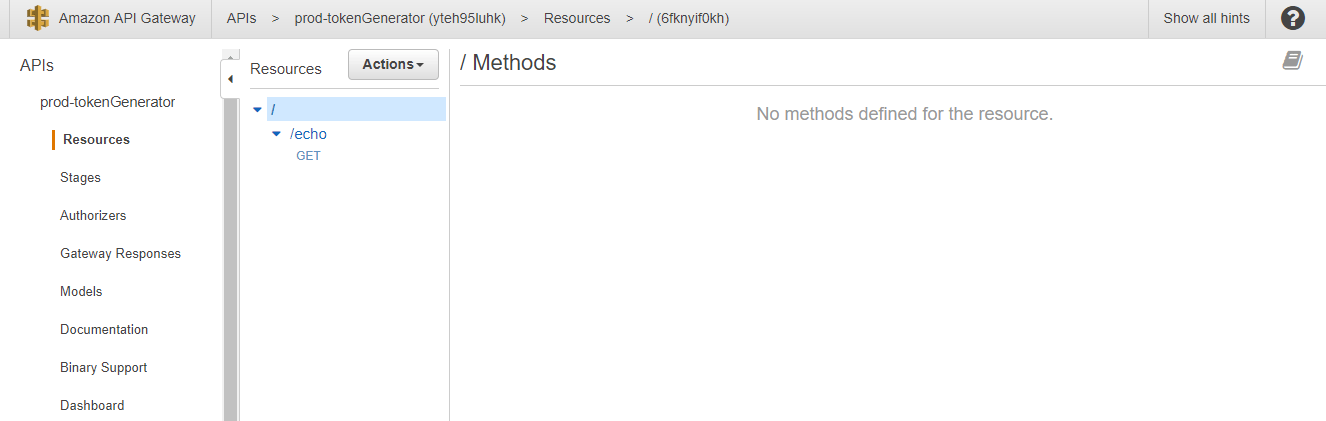This screenshot has width=1326, height=421.
Task: Open Gateway Responses section
Action: point(120,254)
